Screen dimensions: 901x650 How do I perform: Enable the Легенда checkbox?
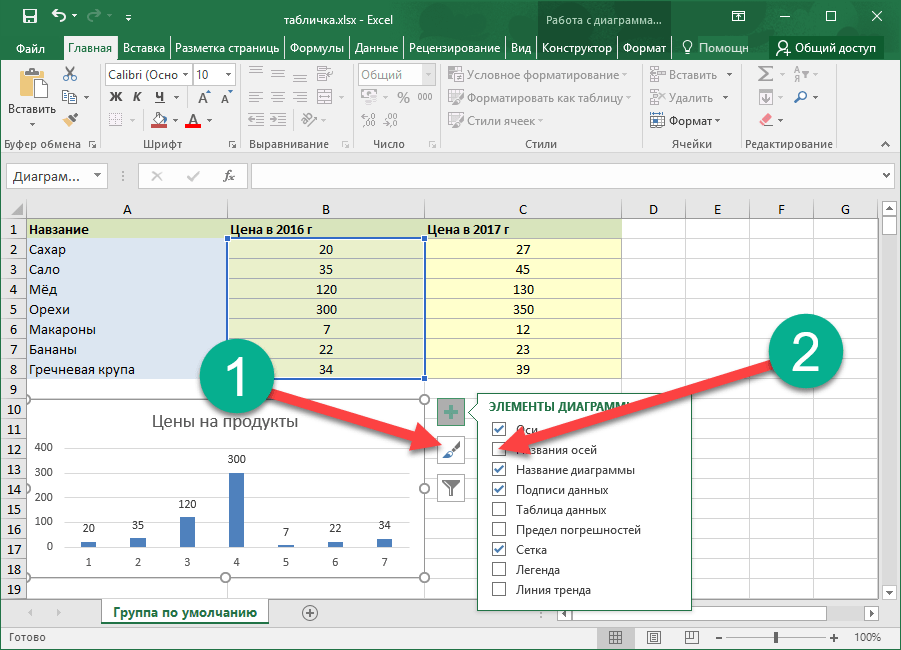click(499, 570)
